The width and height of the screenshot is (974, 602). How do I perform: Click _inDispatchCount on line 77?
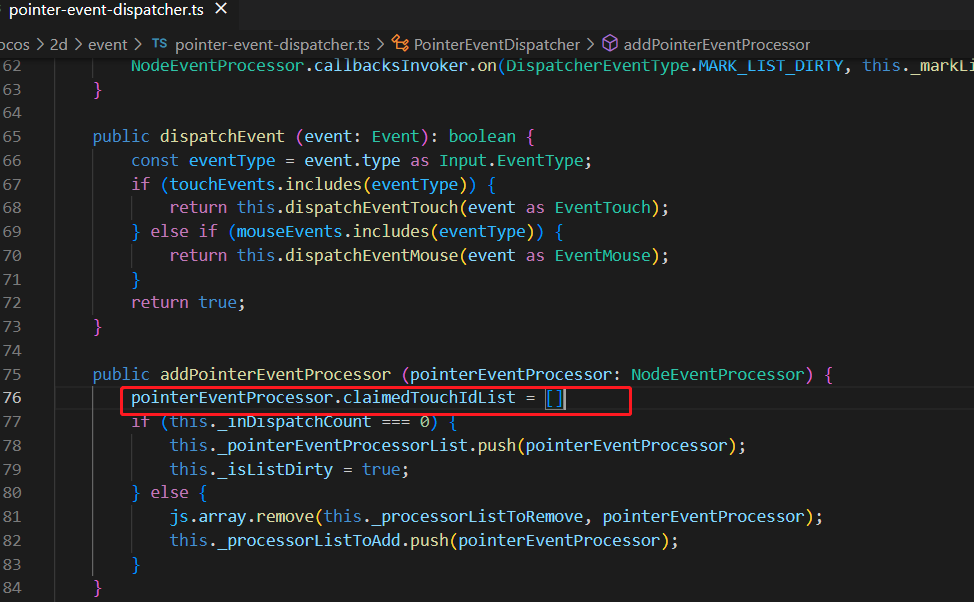[x=294, y=422]
